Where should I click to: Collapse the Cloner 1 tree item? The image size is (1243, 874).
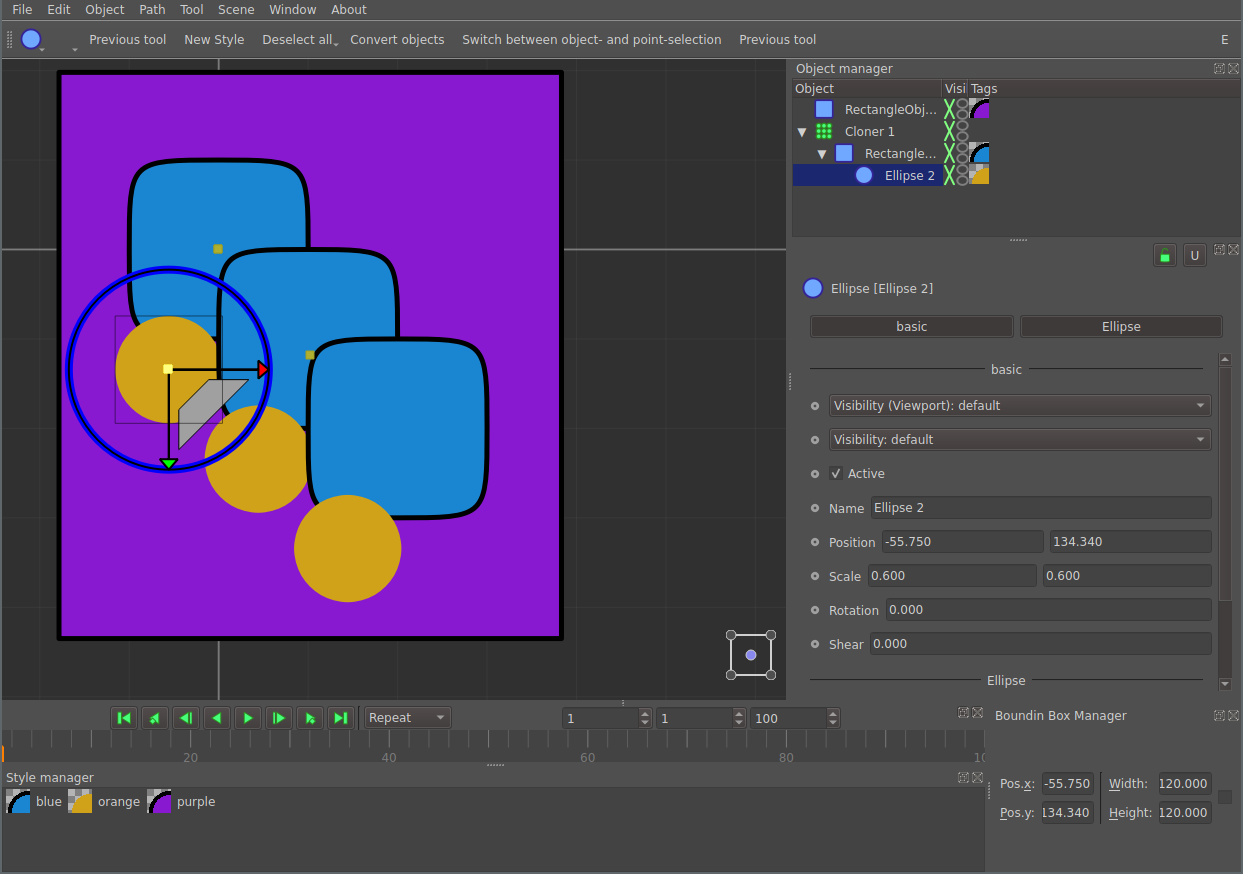pyautogui.click(x=802, y=131)
